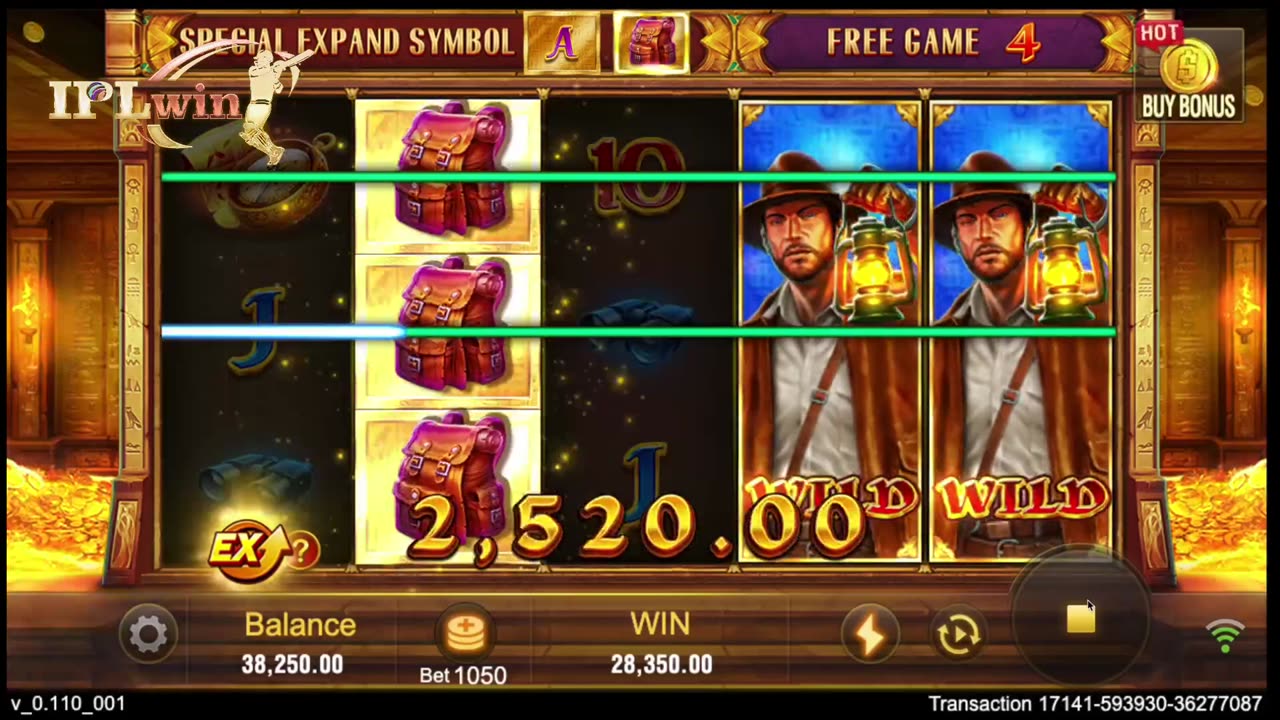Image resolution: width=1280 pixels, height=720 pixels.
Task: Click the bet coins stack icon
Action: pos(465,633)
